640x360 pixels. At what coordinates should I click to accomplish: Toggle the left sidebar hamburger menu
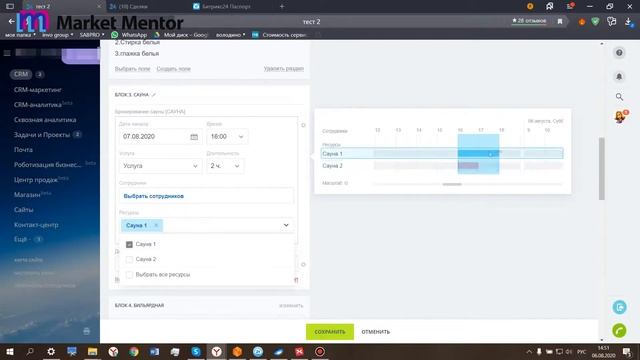pos(7,53)
